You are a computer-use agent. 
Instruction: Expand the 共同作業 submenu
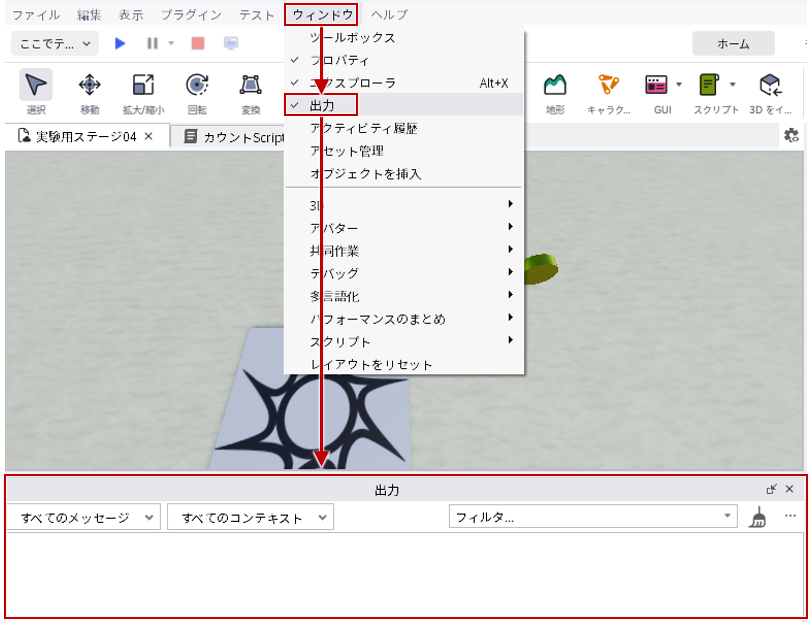coord(404,251)
